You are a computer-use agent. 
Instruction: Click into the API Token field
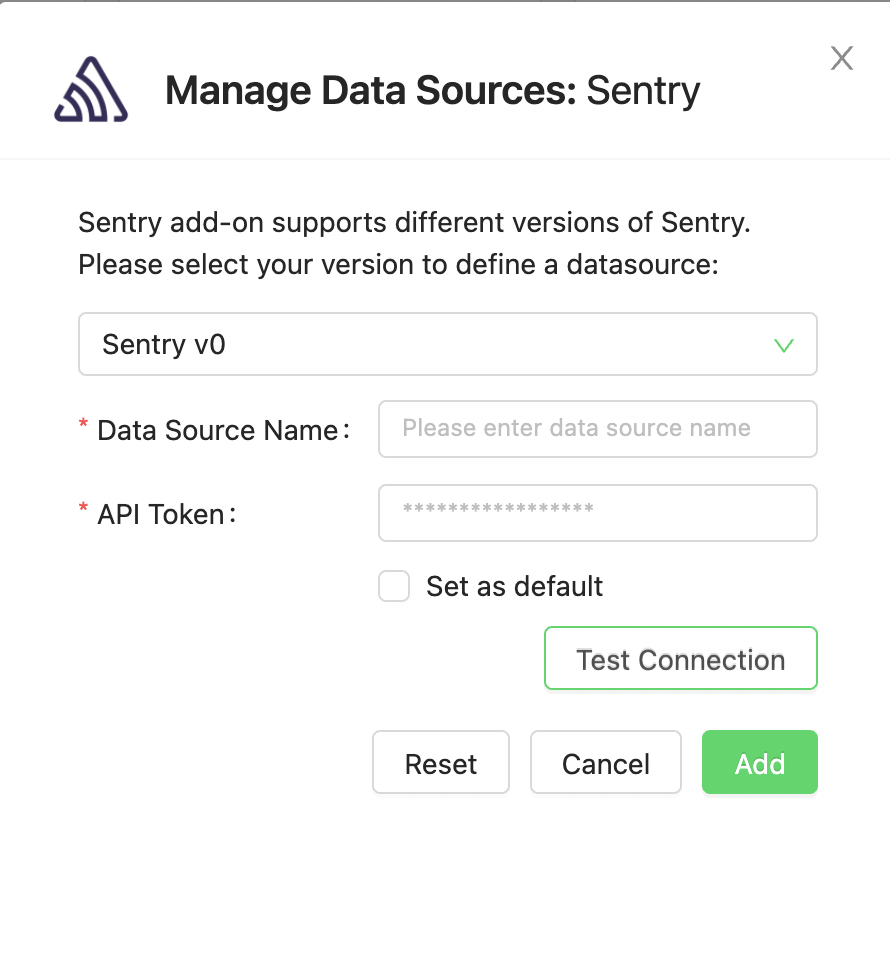pos(597,513)
